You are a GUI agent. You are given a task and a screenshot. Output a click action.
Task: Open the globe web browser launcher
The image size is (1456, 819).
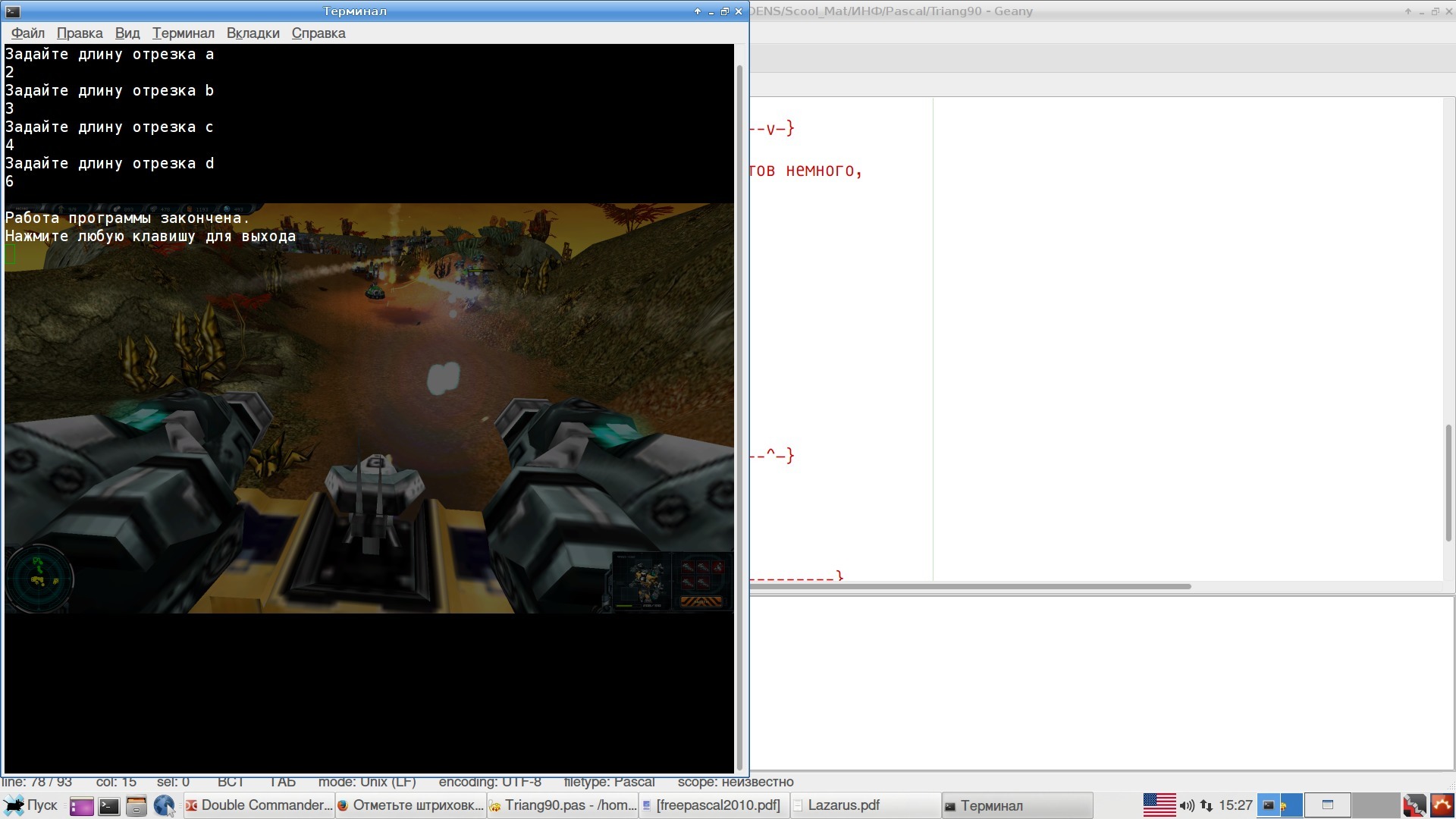pyautogui.click(x=164, y=806)
